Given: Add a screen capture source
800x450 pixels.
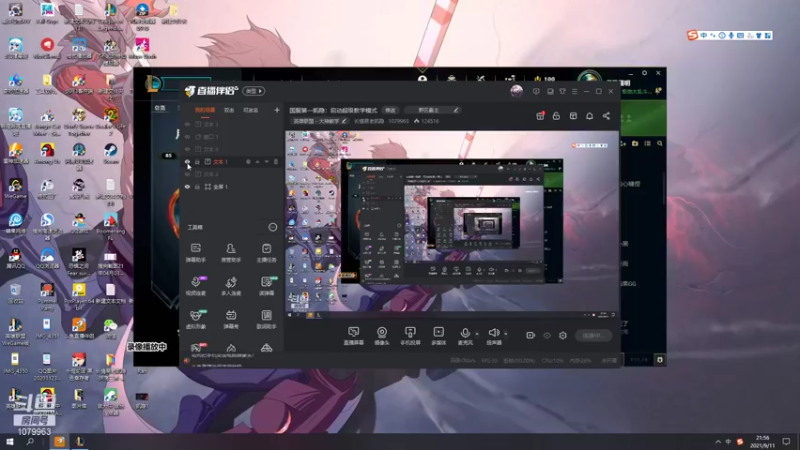Looking at the screenshot, I should coord(354,336).
